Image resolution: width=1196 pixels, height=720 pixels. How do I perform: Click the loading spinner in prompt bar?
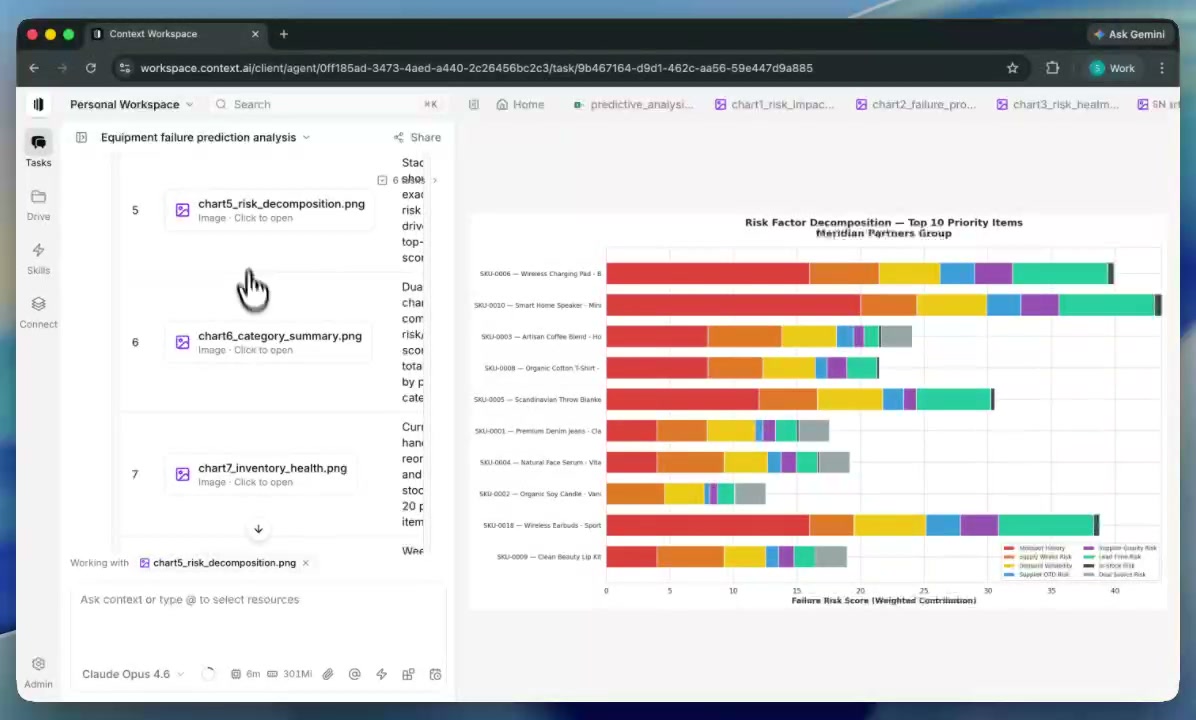208,674
